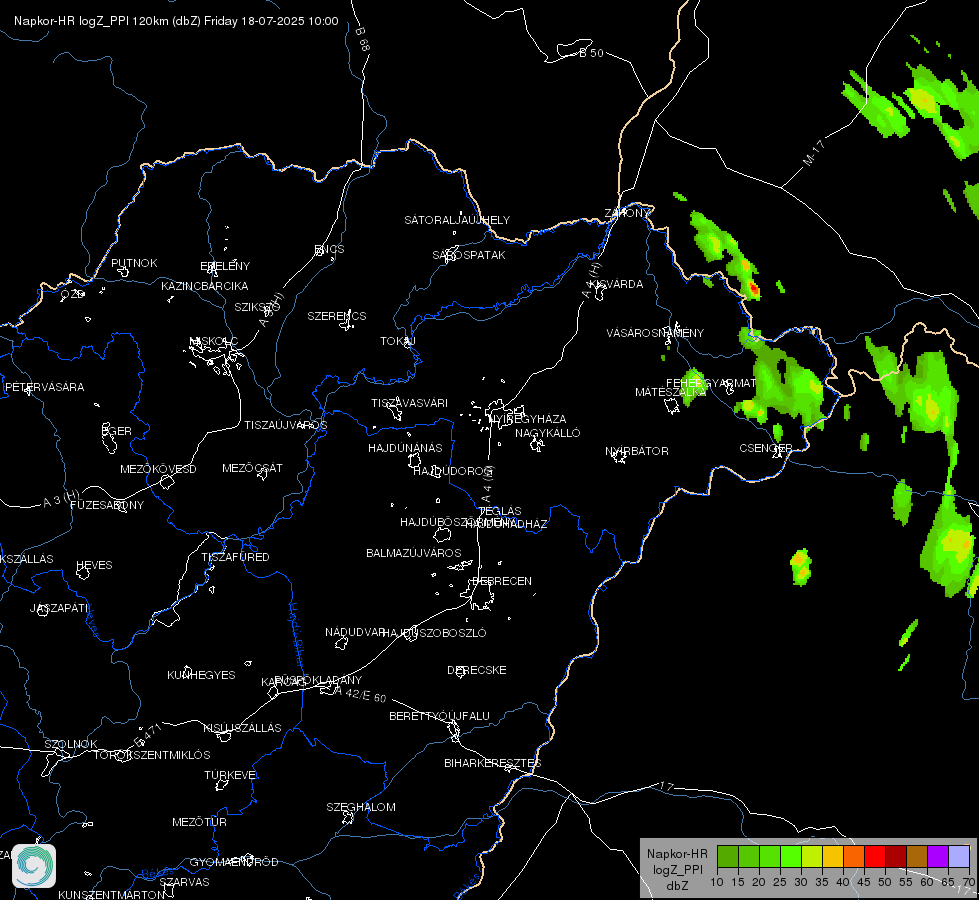Click the TISZAVASVARI town label
This screenshot has width=979, height=900.
pyautogui.click(x=410, y=403)
